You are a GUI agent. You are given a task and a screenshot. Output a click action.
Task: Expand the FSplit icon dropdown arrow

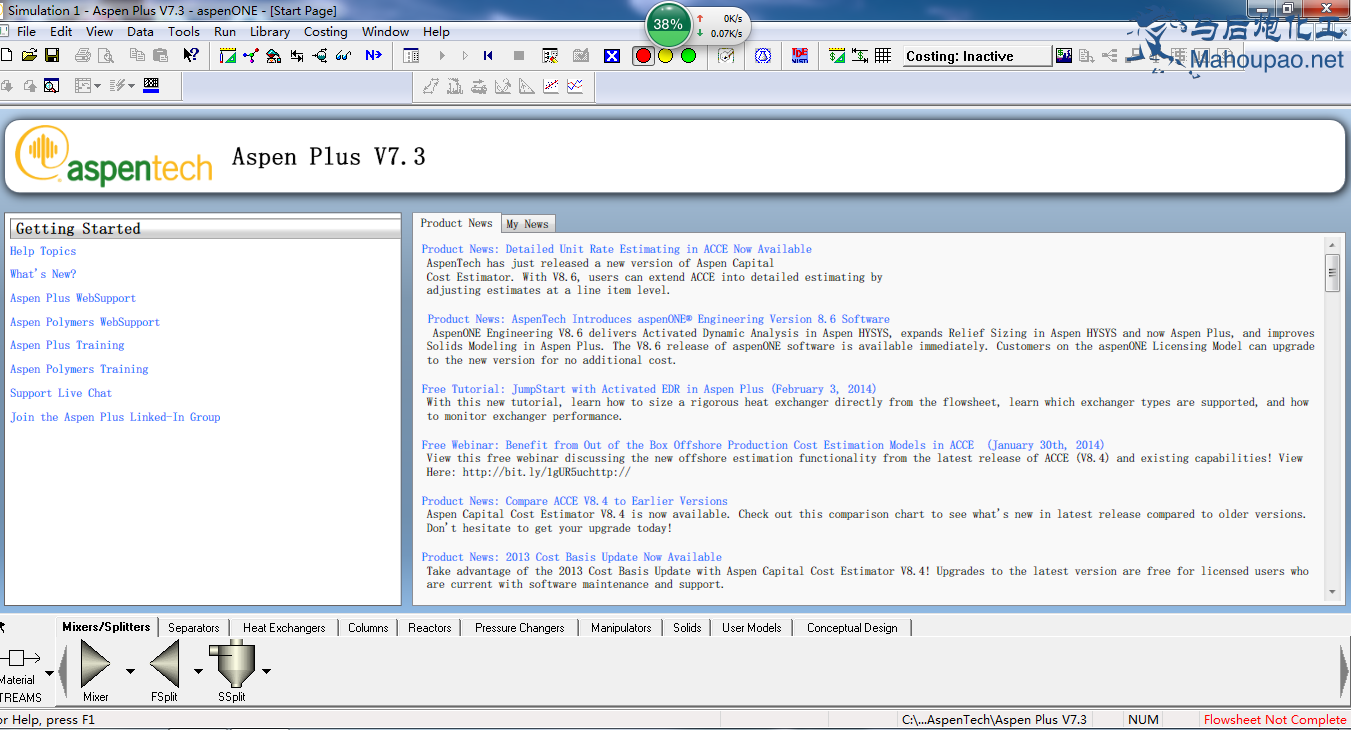tap(198, 671)
